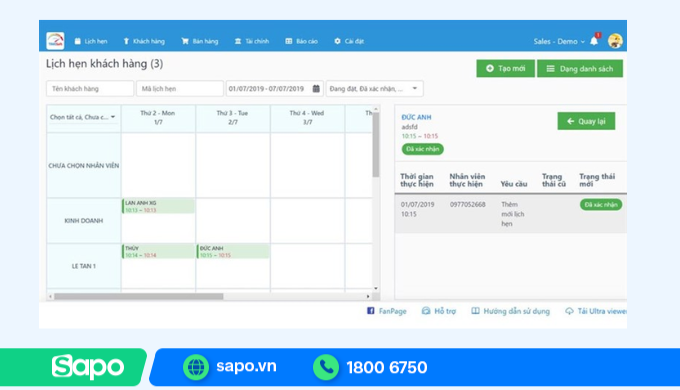Click the notification bell icon

[594, 41]
